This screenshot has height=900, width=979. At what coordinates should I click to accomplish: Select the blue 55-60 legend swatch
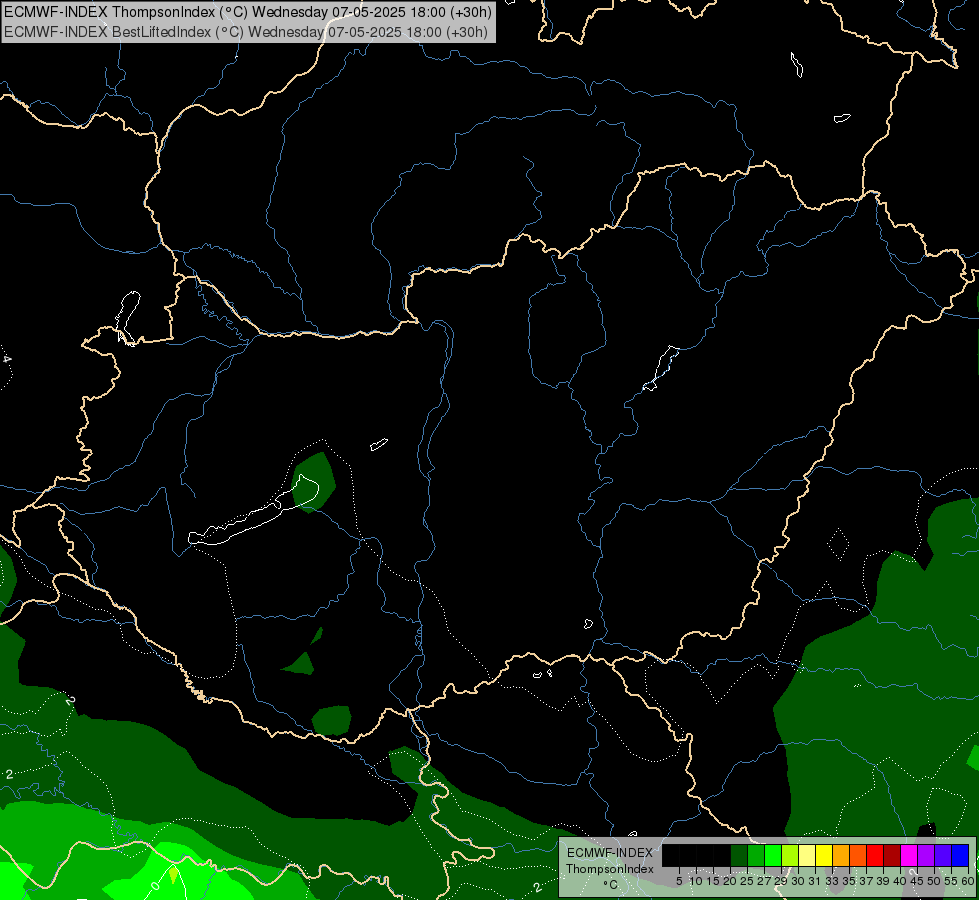point(960,855)
